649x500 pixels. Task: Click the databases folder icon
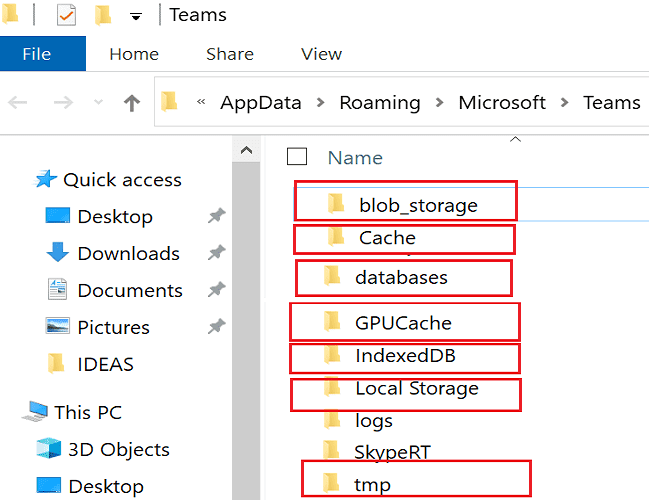(x=332, y=276)
